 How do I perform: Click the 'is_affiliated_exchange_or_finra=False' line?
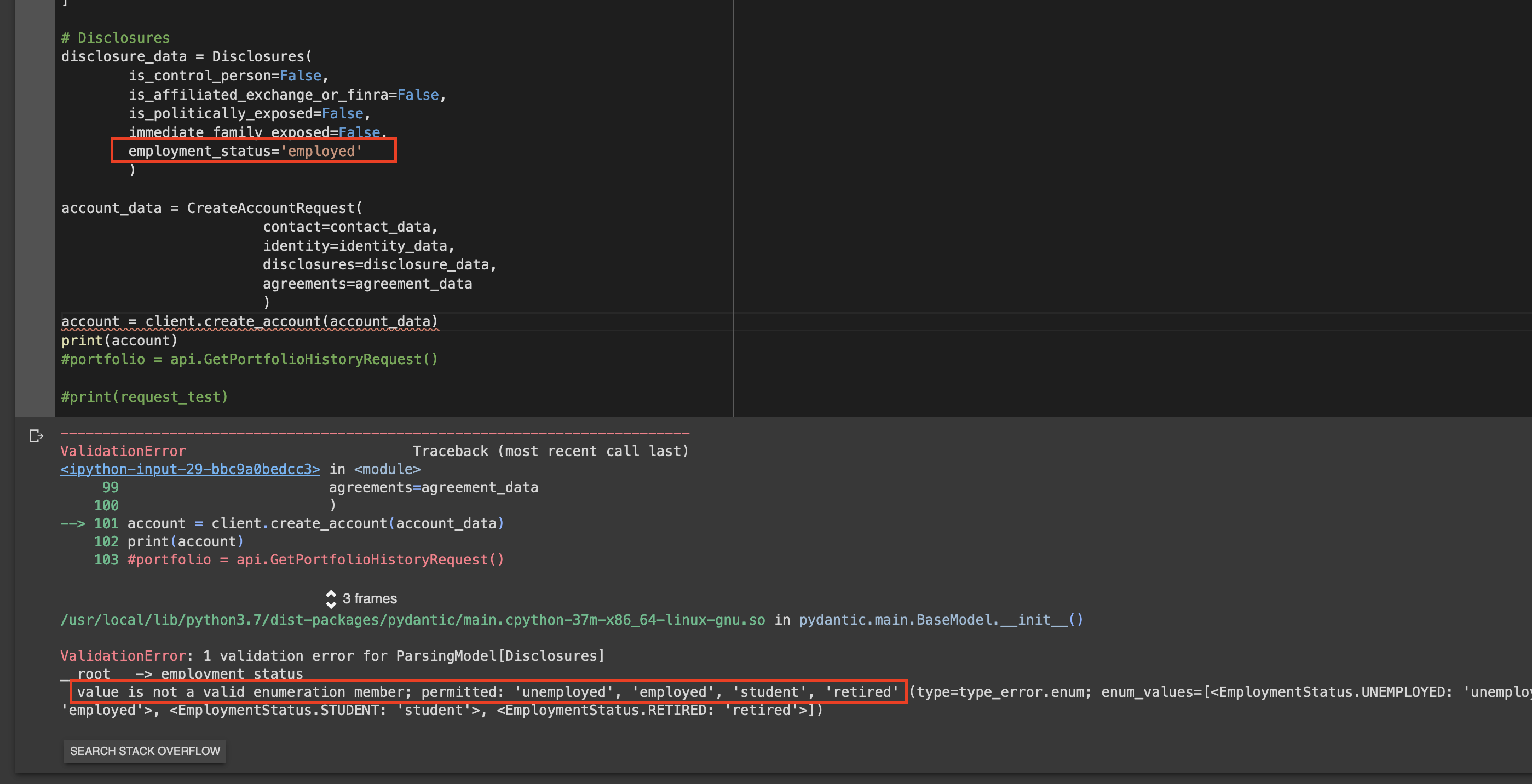pyautogui.click(x=287, y=95)
